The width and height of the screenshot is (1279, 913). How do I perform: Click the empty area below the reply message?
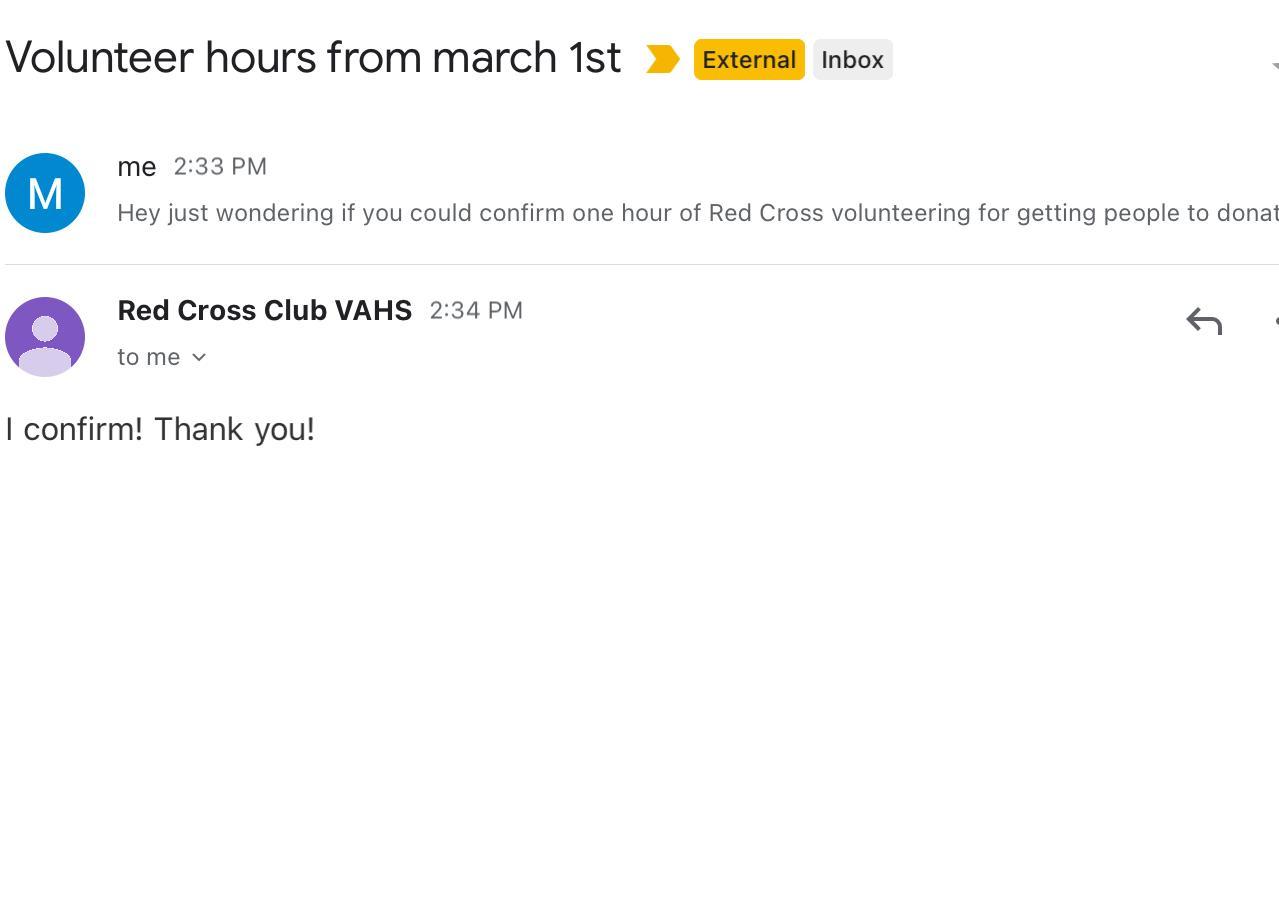click(640, 680)
